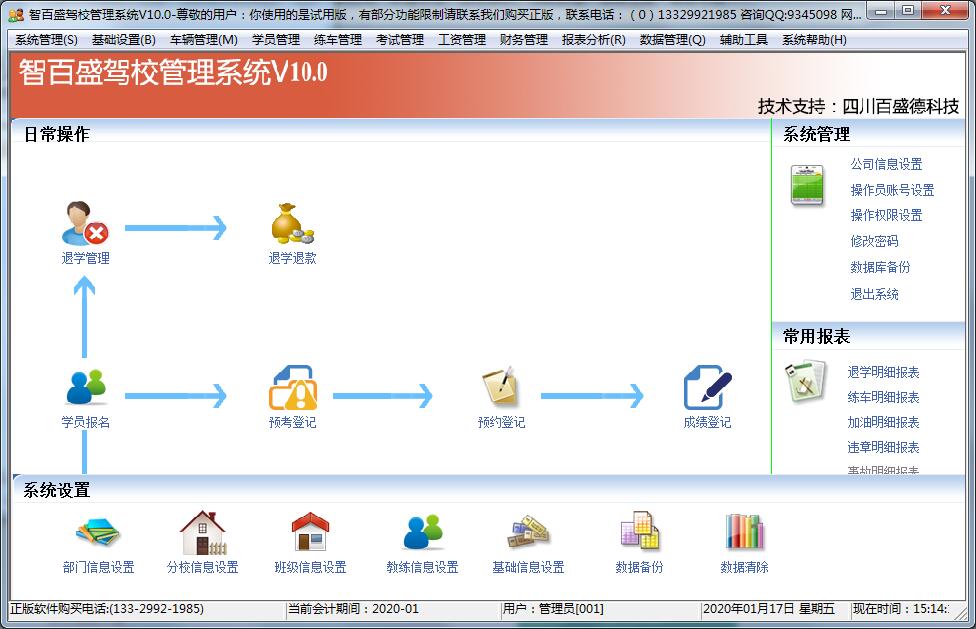The height and width of the screenshot is (629, 976).
Task: Click the 部门信息设置 label
Action: (98, 567)
